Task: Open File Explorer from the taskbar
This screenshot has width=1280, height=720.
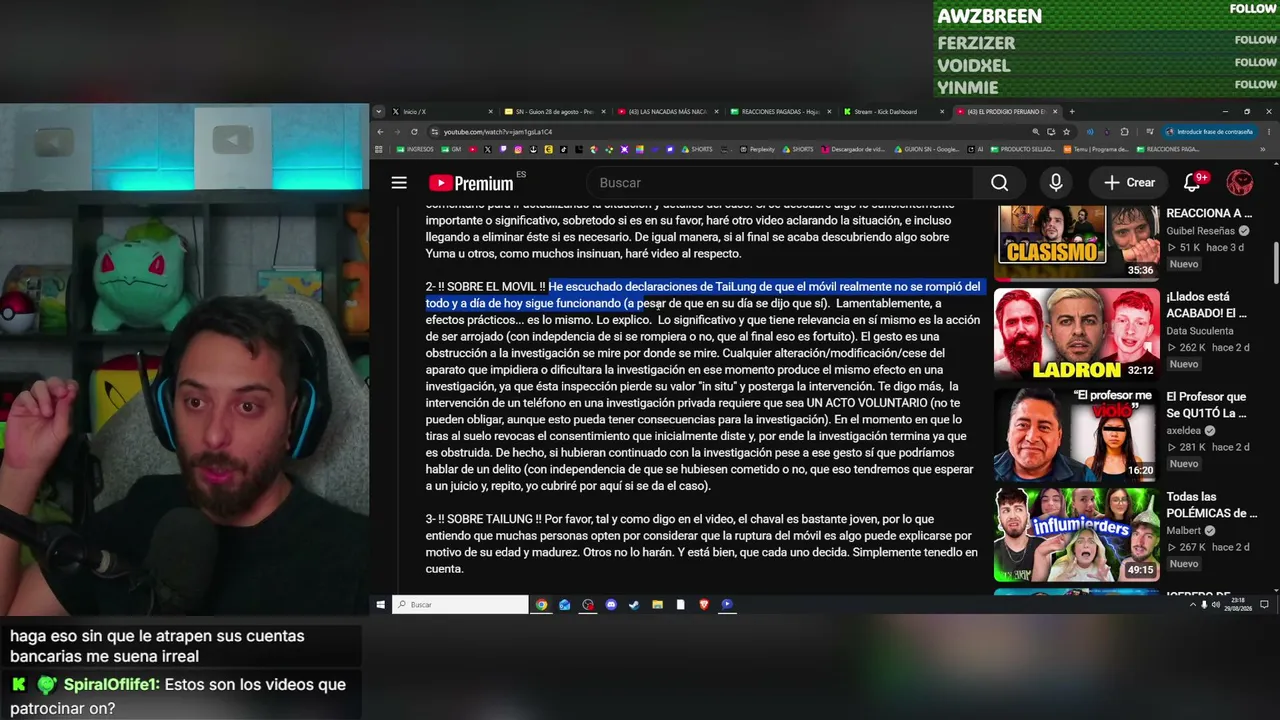Action: point(657,604)
